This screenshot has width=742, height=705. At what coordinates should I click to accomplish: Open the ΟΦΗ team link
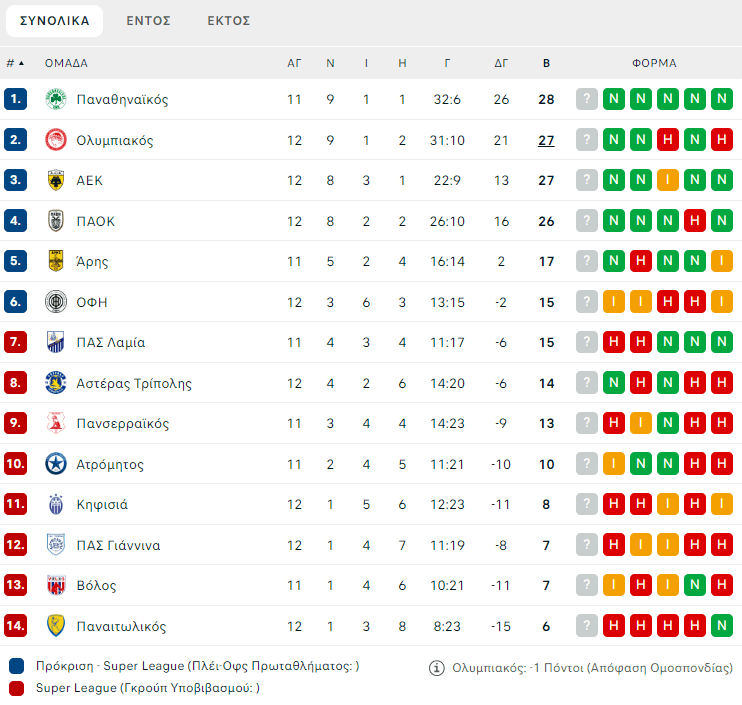92,302
